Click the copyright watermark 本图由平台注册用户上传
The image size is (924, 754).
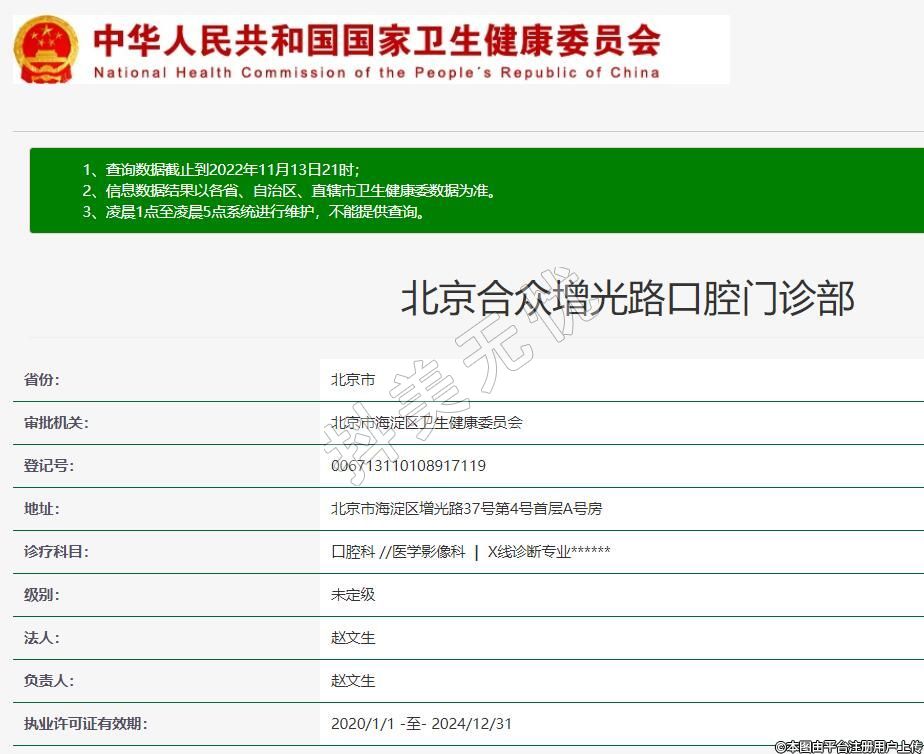tap(848, 746)
